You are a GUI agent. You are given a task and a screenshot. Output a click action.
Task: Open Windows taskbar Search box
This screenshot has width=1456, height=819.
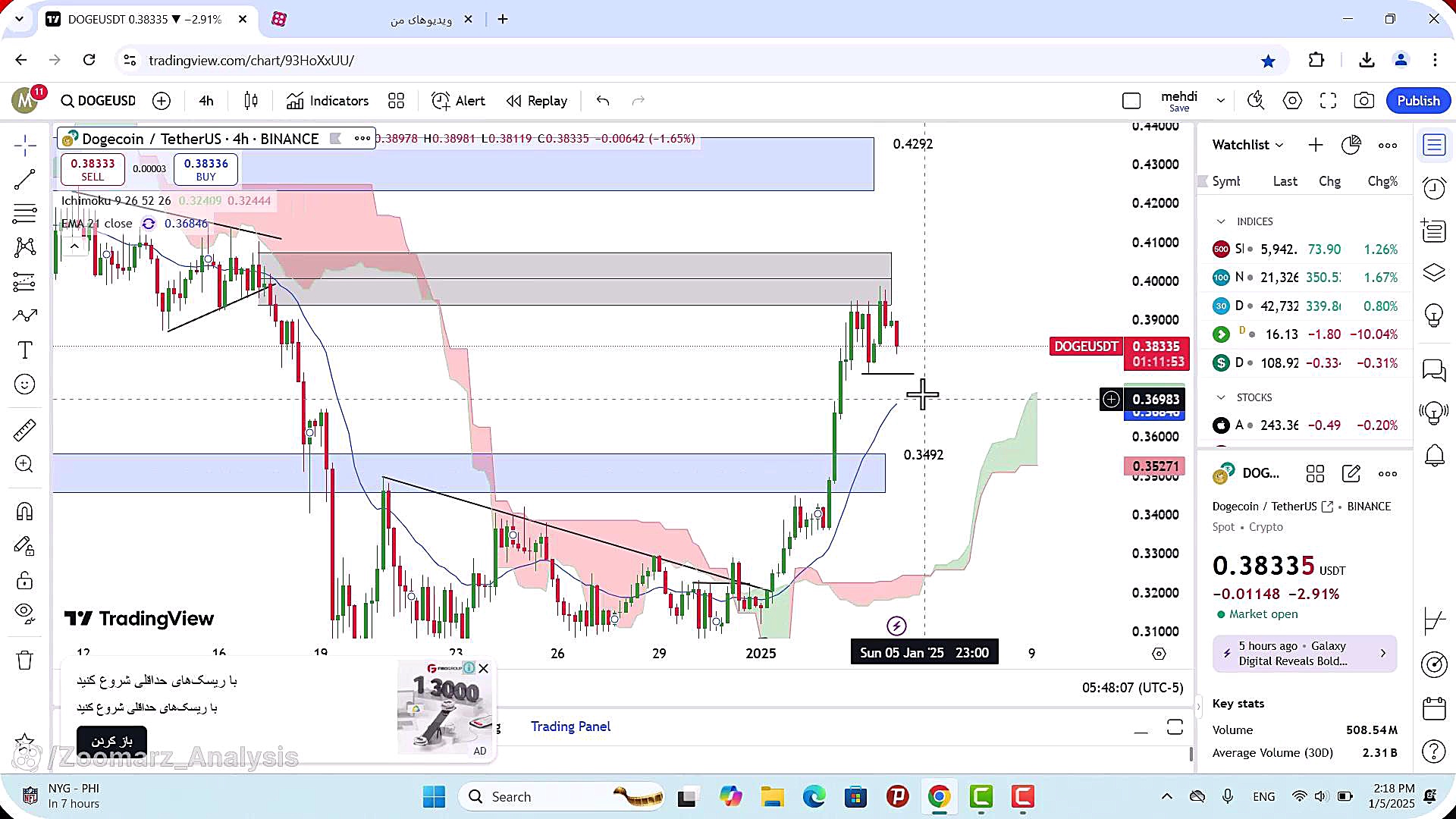pyautogui.click(x=561, y=797)
